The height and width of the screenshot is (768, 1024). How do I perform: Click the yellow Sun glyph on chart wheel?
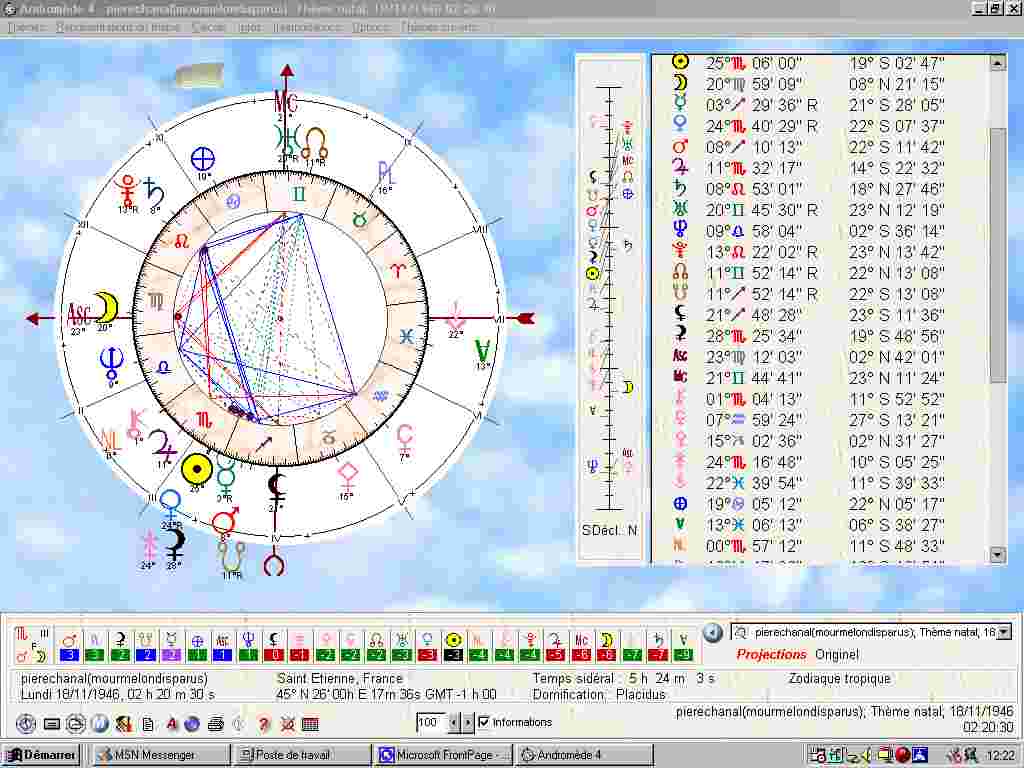[x=197, y=469]
